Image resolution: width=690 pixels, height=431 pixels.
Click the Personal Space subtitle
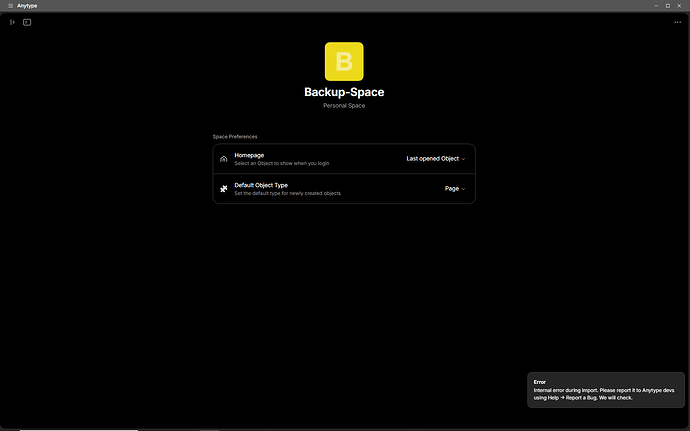click(x=344, y=106)
